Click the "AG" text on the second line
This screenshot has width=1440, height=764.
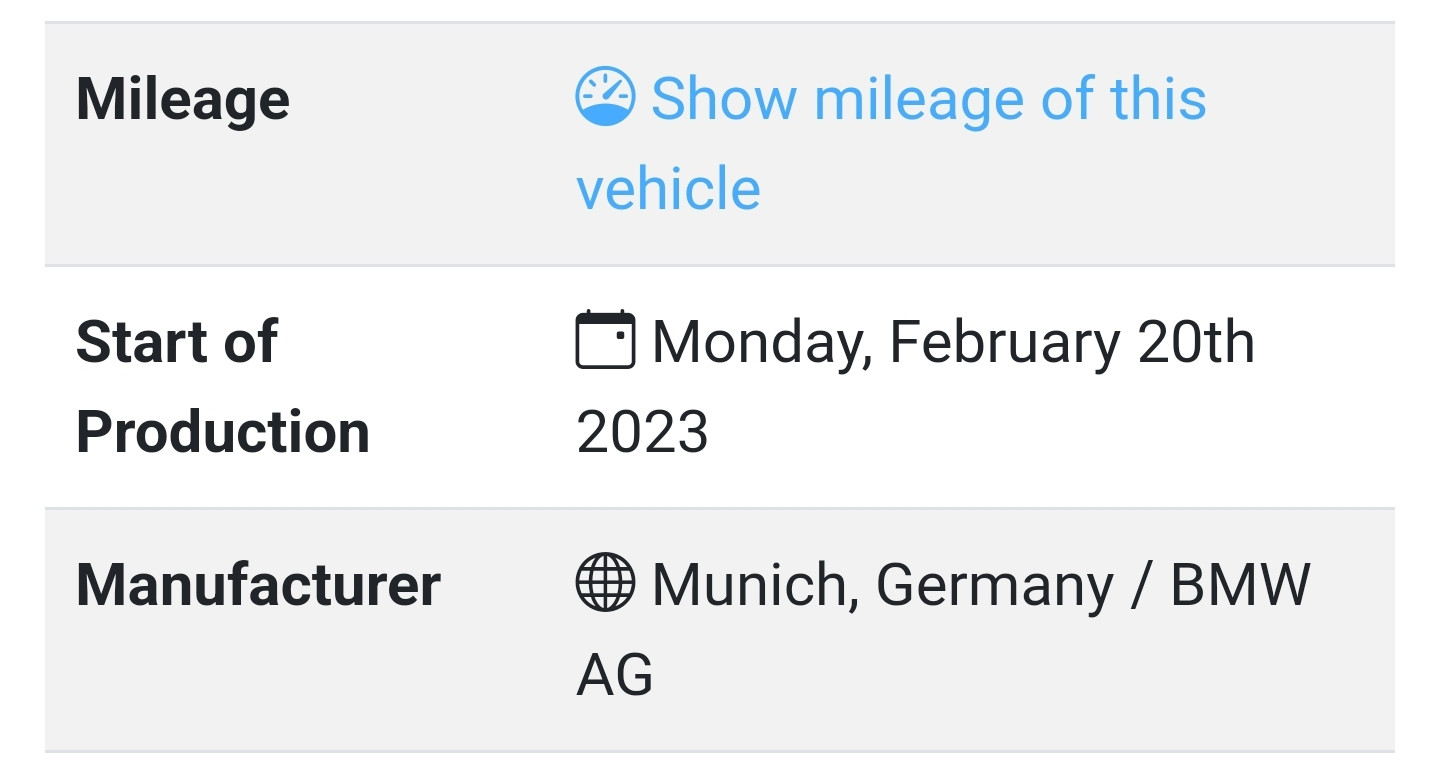[614, 674]
